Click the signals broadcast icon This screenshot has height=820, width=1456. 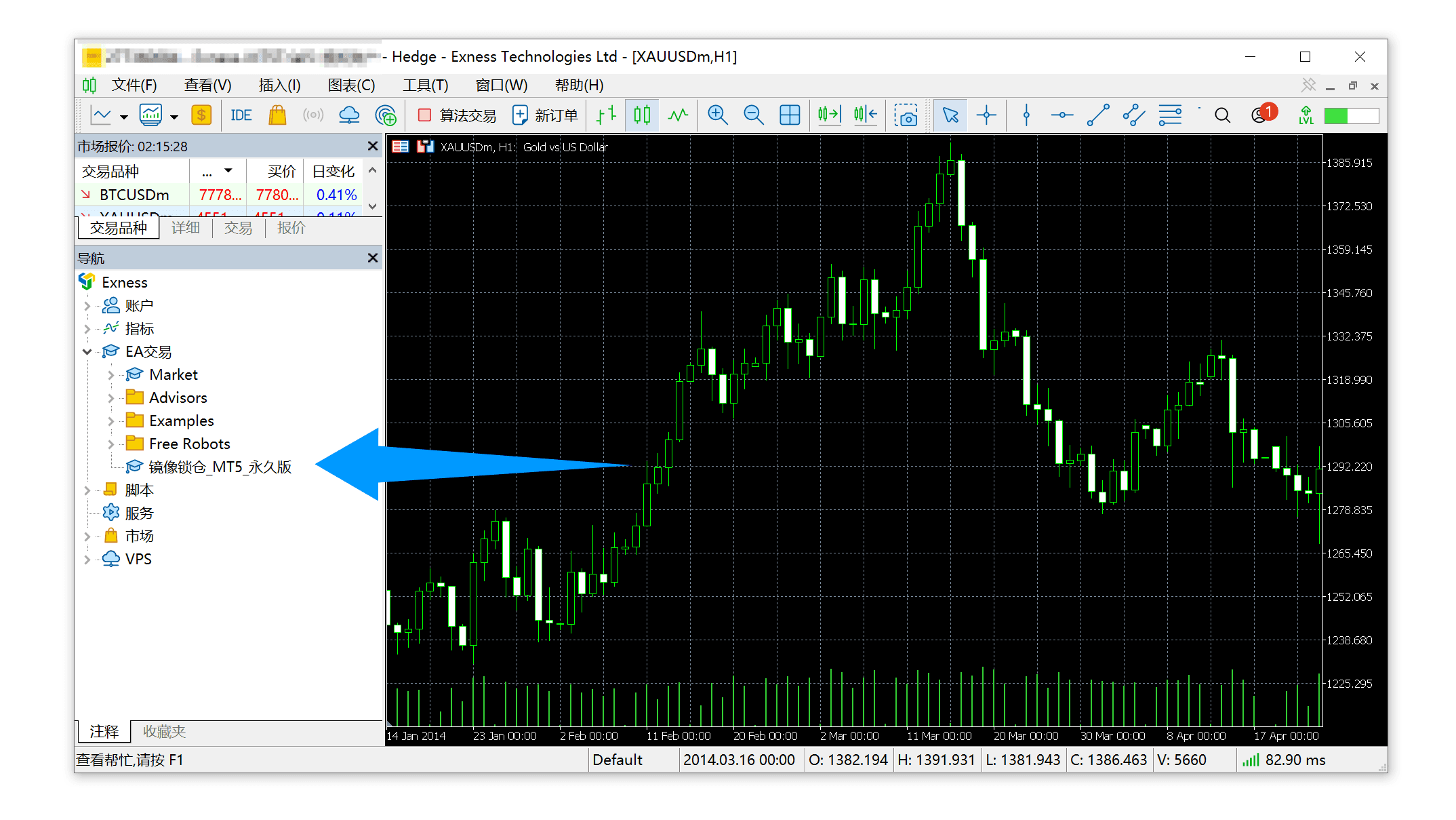coord(312,115)
